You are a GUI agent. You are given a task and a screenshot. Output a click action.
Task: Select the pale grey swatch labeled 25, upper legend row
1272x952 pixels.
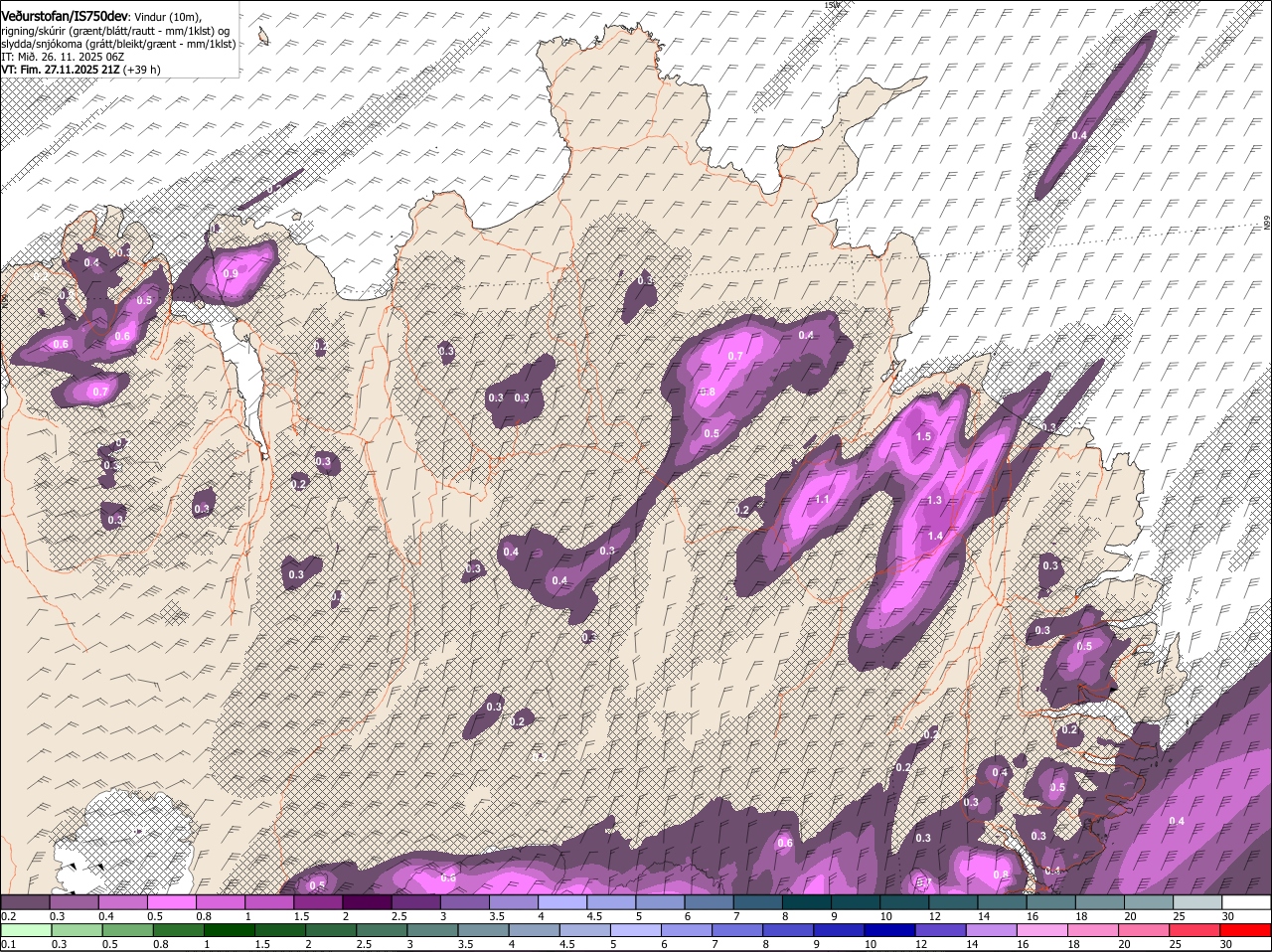[1197, 902]
